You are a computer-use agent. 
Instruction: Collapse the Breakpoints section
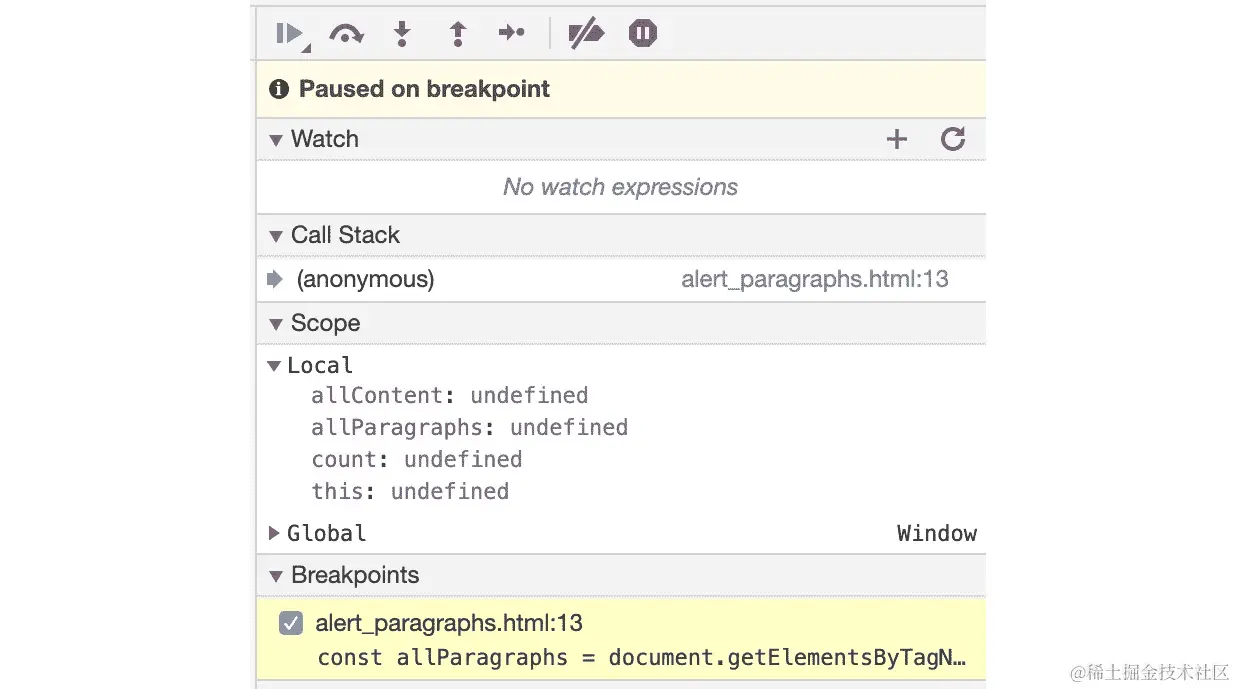point(276,576)
